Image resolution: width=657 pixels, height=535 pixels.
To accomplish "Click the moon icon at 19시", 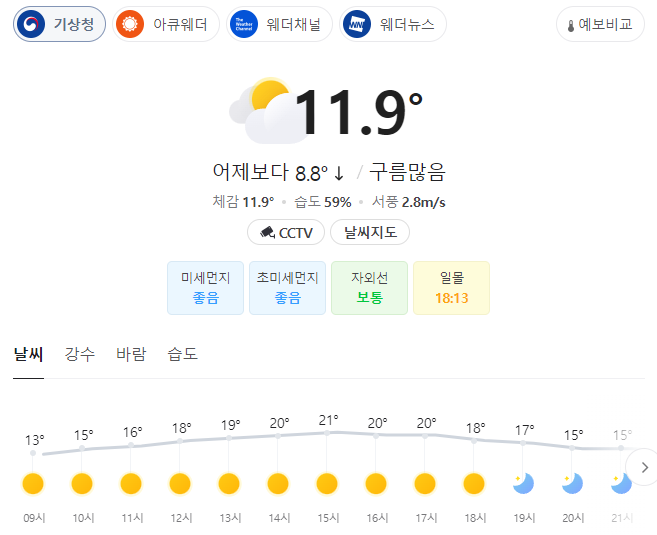I will [x=523, y=483].
